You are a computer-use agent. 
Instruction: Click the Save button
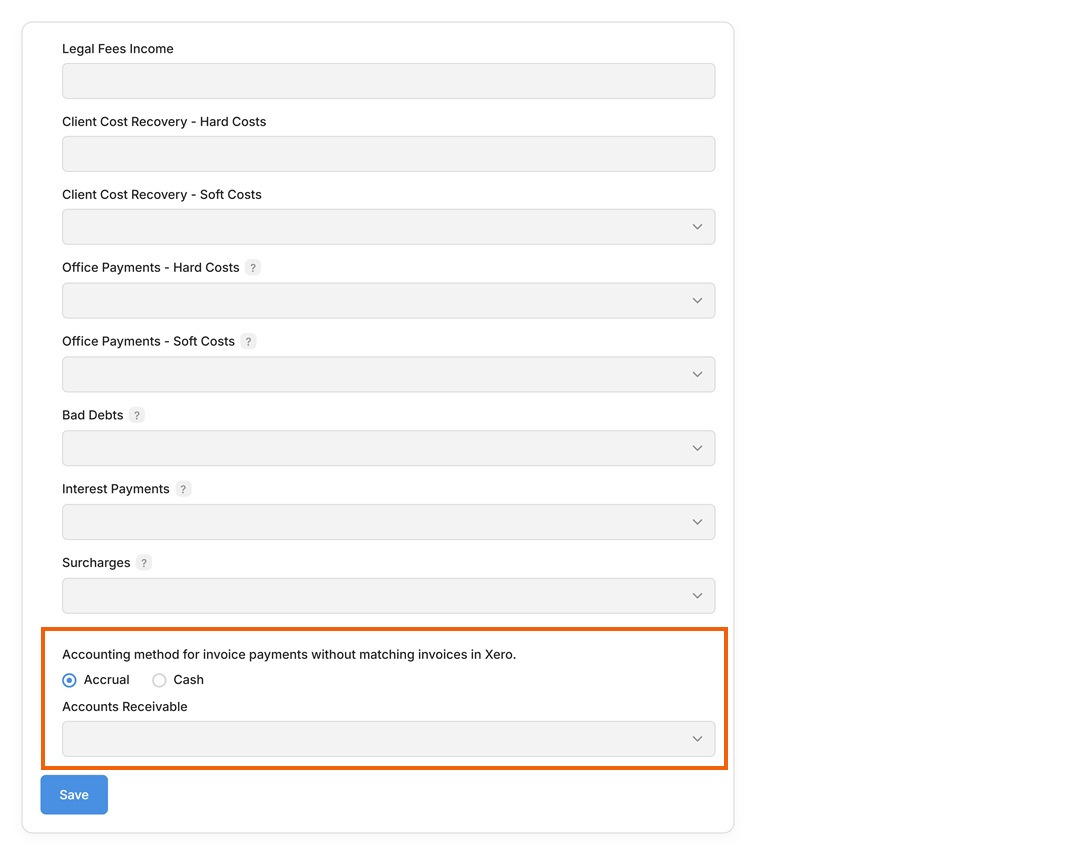pyautogui.click(x=74, y=795)
